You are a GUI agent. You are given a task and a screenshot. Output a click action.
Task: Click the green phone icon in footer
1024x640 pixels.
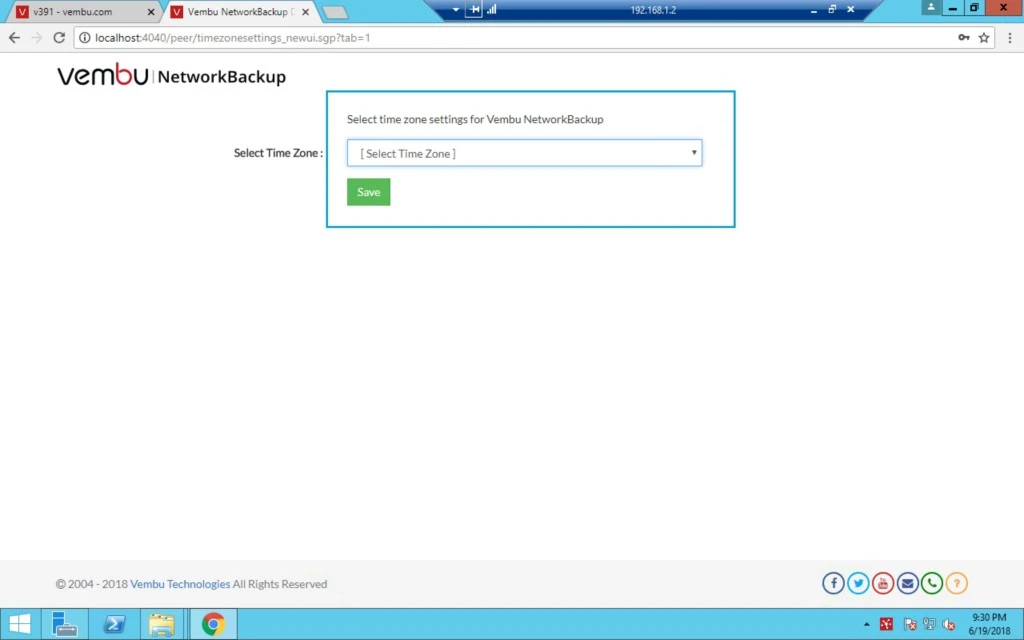coord(932,583)
